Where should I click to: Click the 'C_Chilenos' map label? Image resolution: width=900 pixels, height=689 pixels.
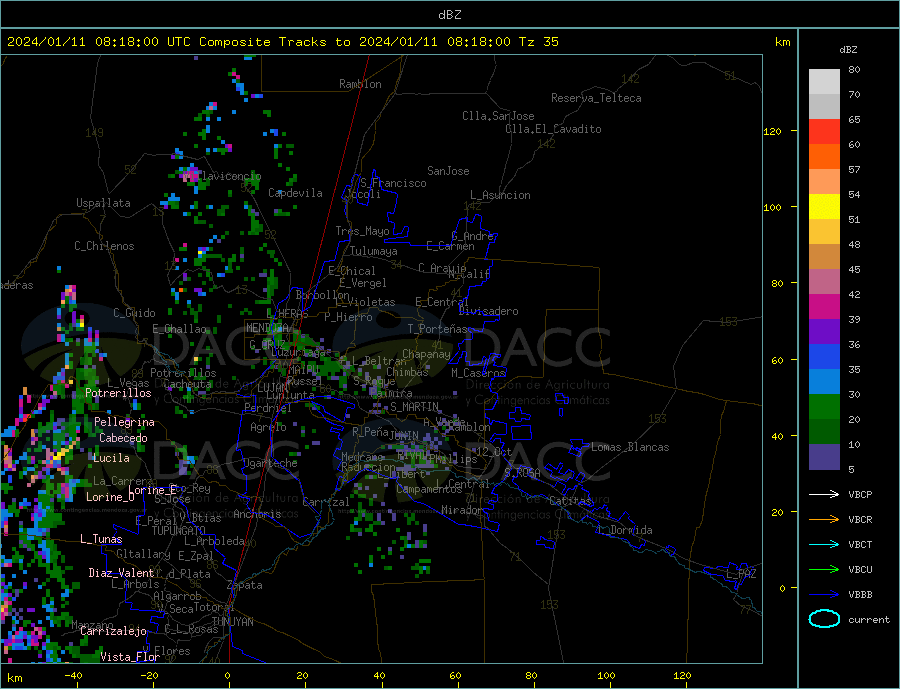pyautogui.click(x=104, y=246)
